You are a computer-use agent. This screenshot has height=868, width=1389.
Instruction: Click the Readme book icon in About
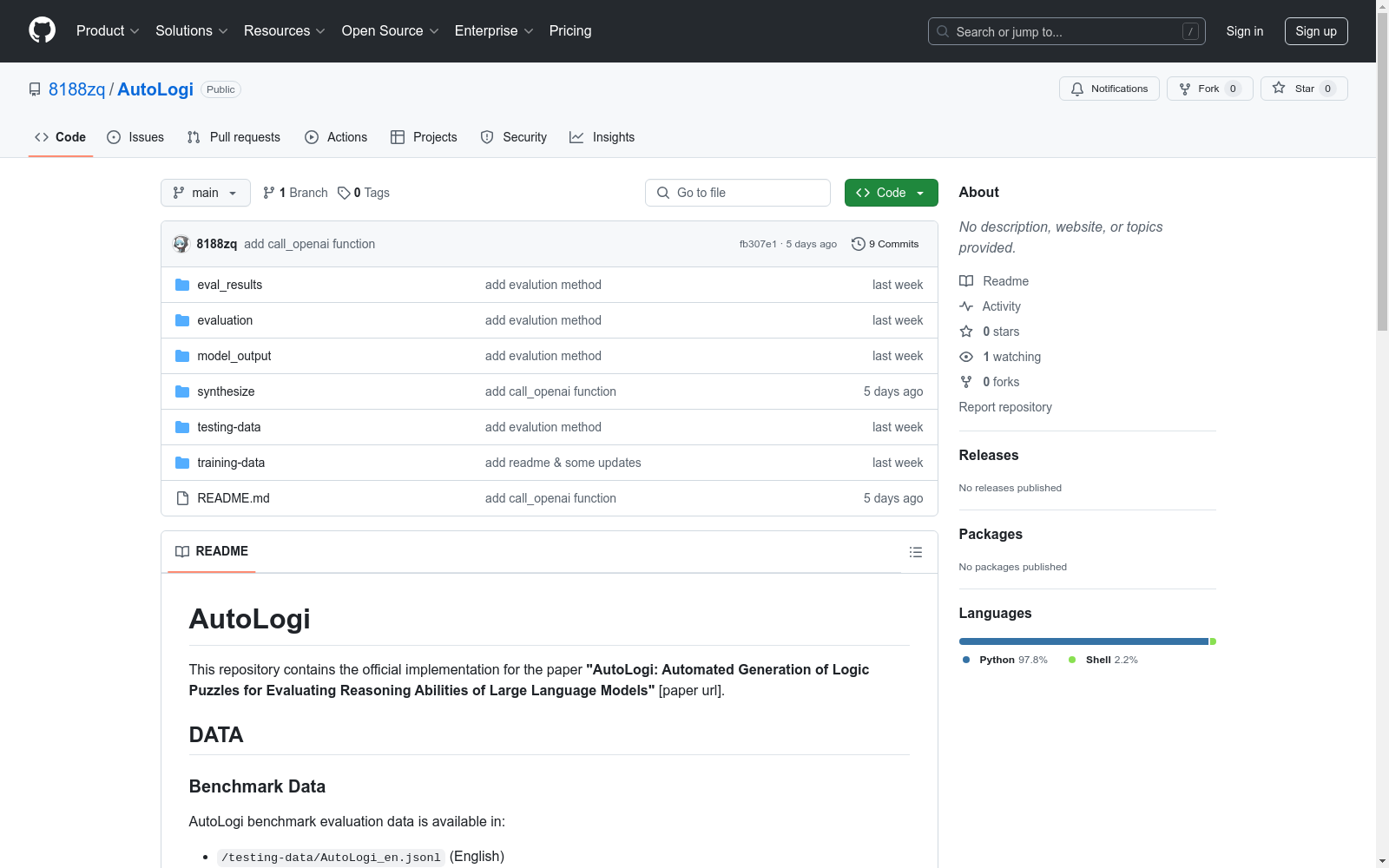[966, 281]
